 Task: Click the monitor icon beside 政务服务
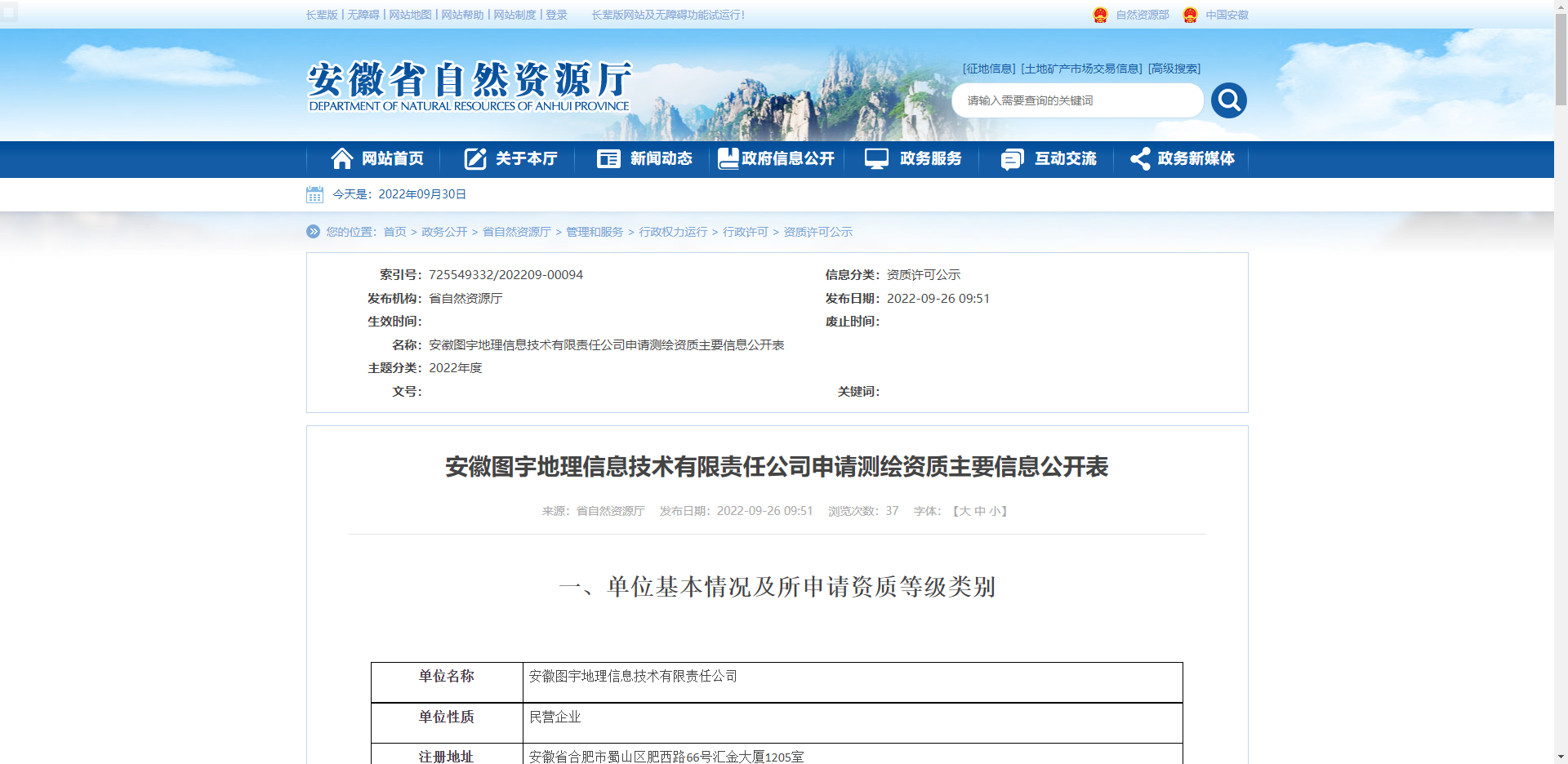point(876,158)
